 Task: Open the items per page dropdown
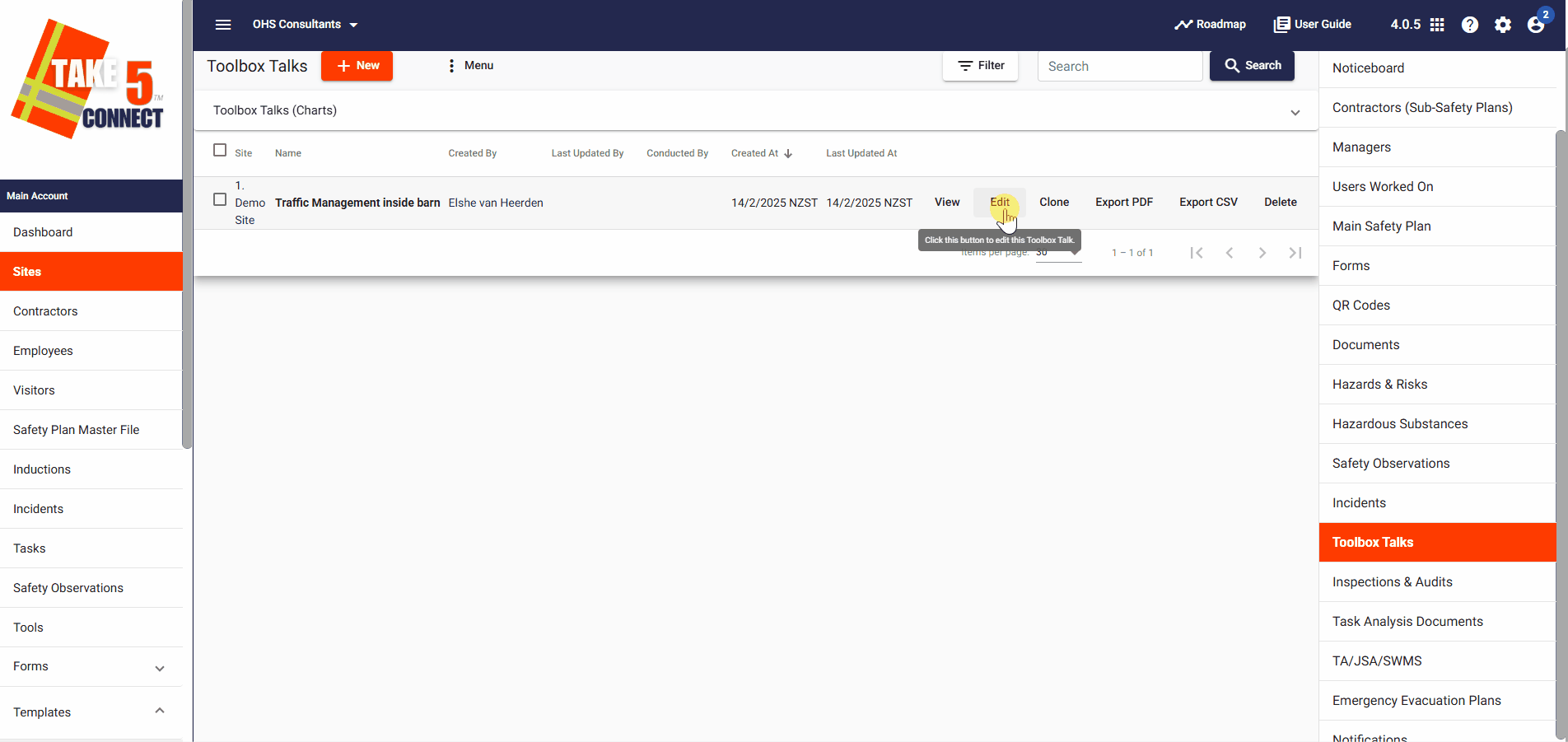click(x=1058, y=253)
